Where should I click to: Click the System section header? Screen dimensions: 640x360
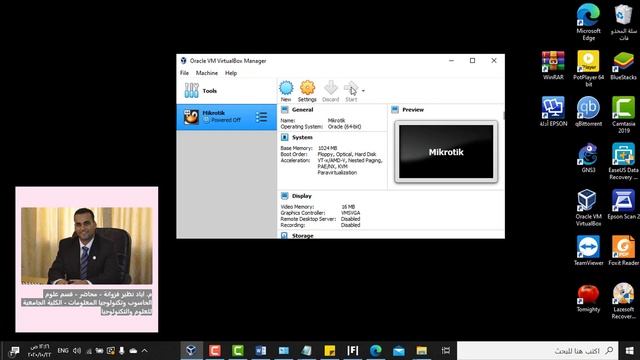point(302,137)
